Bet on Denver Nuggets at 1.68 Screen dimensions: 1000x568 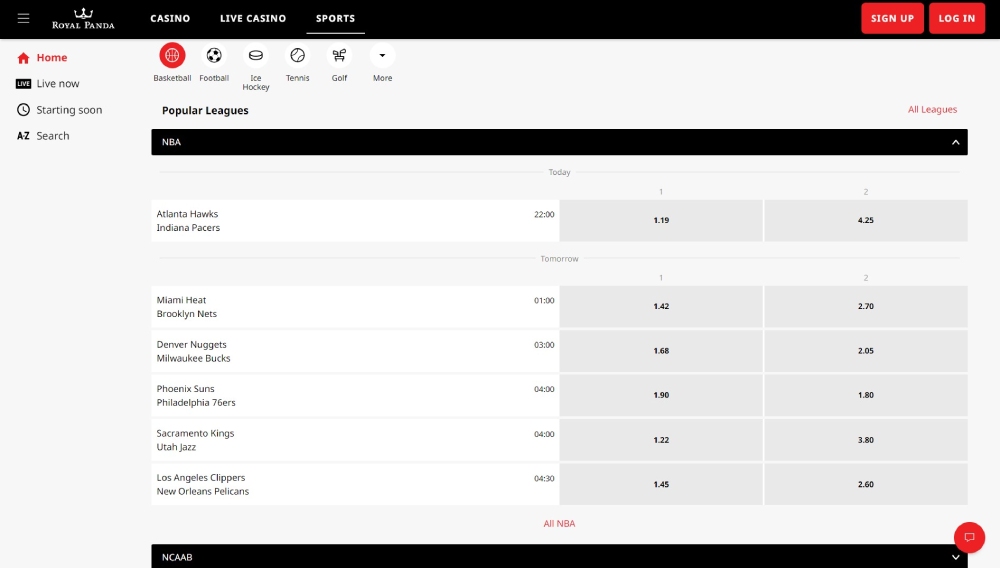tap(661, 351)
